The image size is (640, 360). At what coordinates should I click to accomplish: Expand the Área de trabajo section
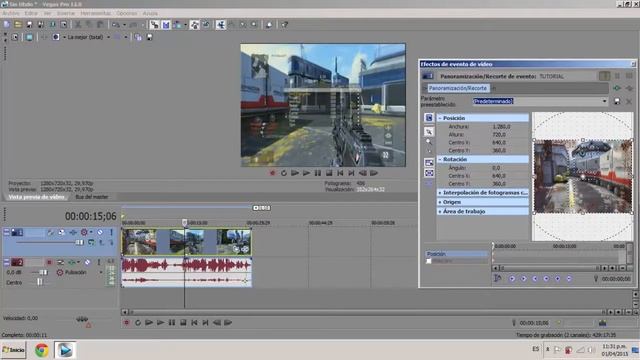(x=440, y=211)
